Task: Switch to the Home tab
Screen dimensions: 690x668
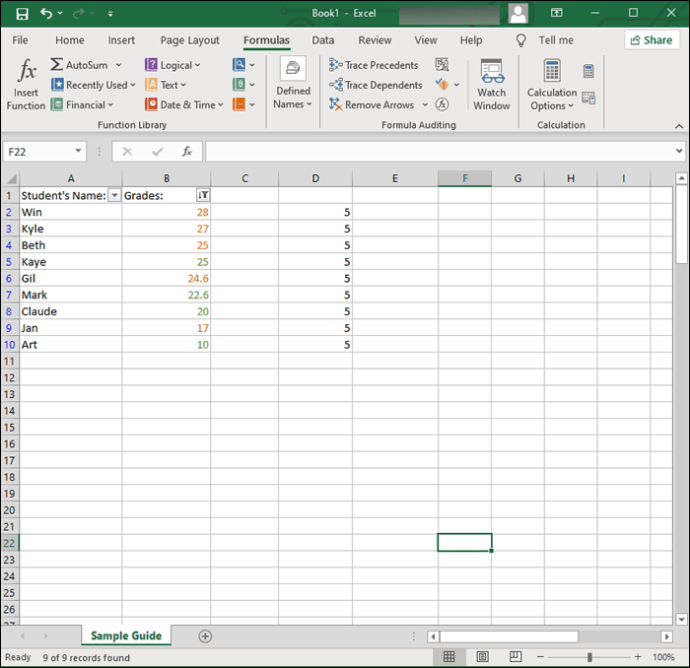Action: click(x=70, y=40)
